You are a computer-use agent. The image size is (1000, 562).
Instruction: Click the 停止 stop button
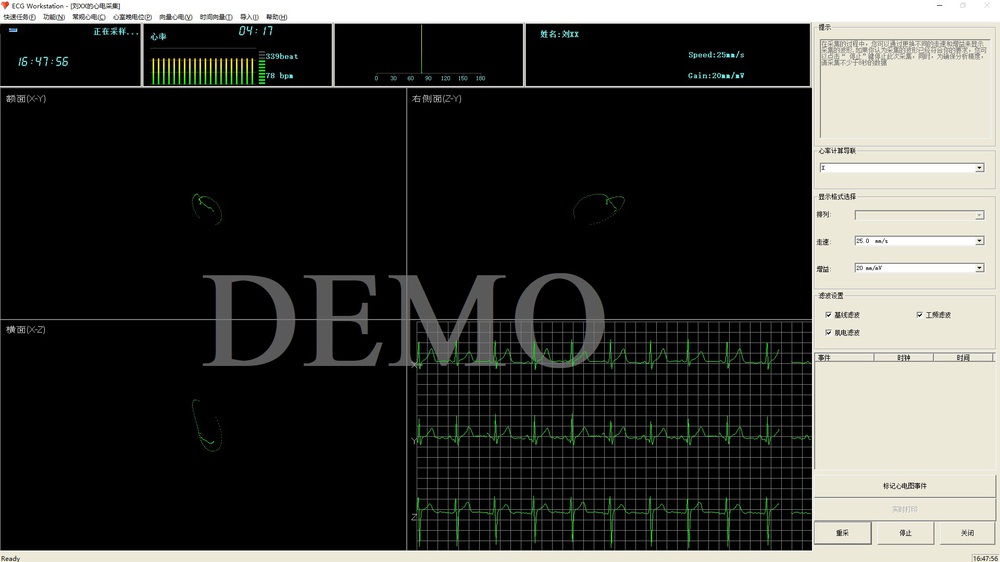[905, 533]
